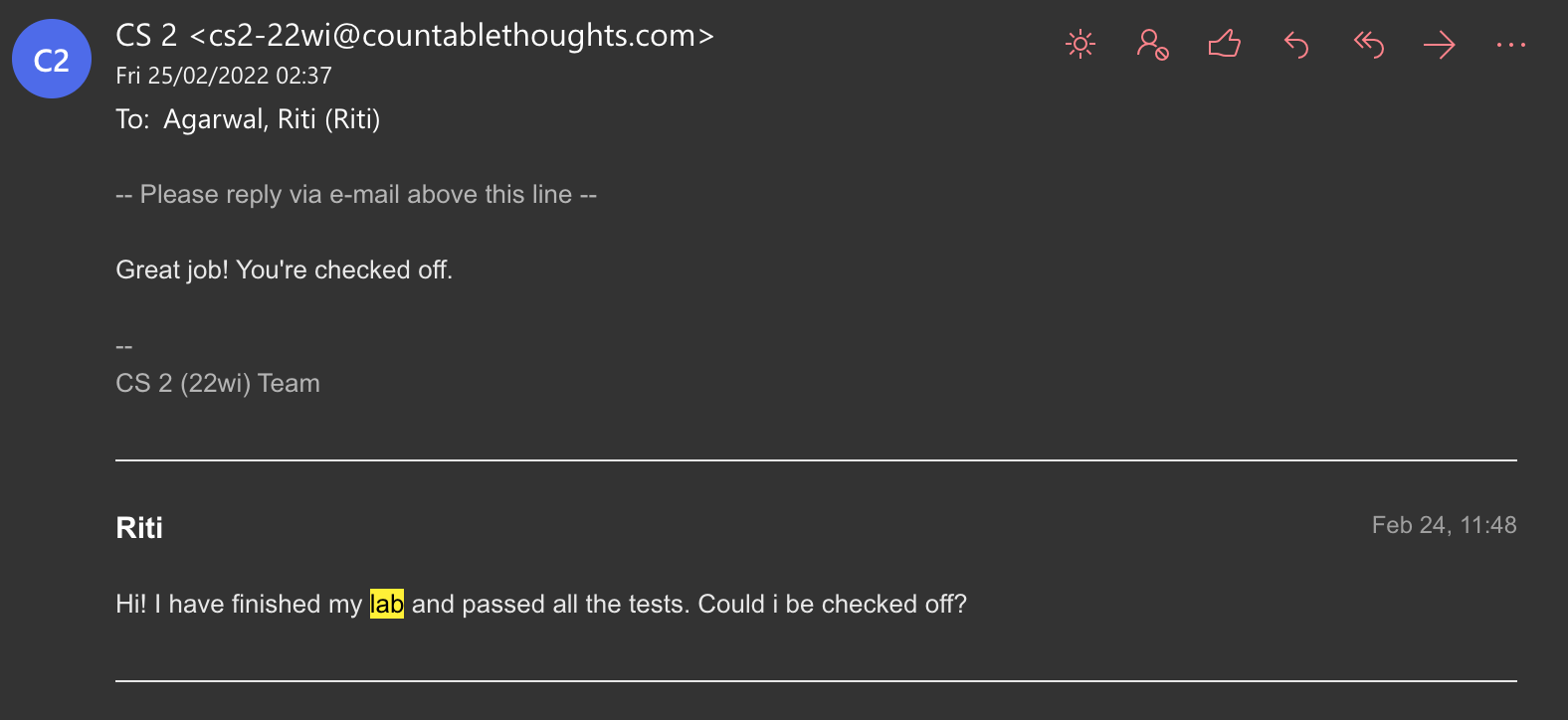Block the sender with the person-block icon
1568x720 pixels.
click(x=1152, y=45)
